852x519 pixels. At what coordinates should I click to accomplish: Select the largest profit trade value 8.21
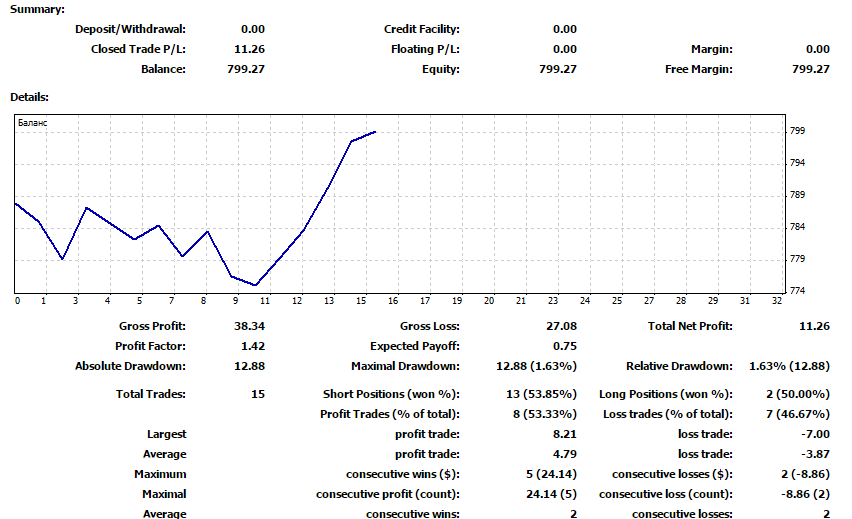point(564,434)
